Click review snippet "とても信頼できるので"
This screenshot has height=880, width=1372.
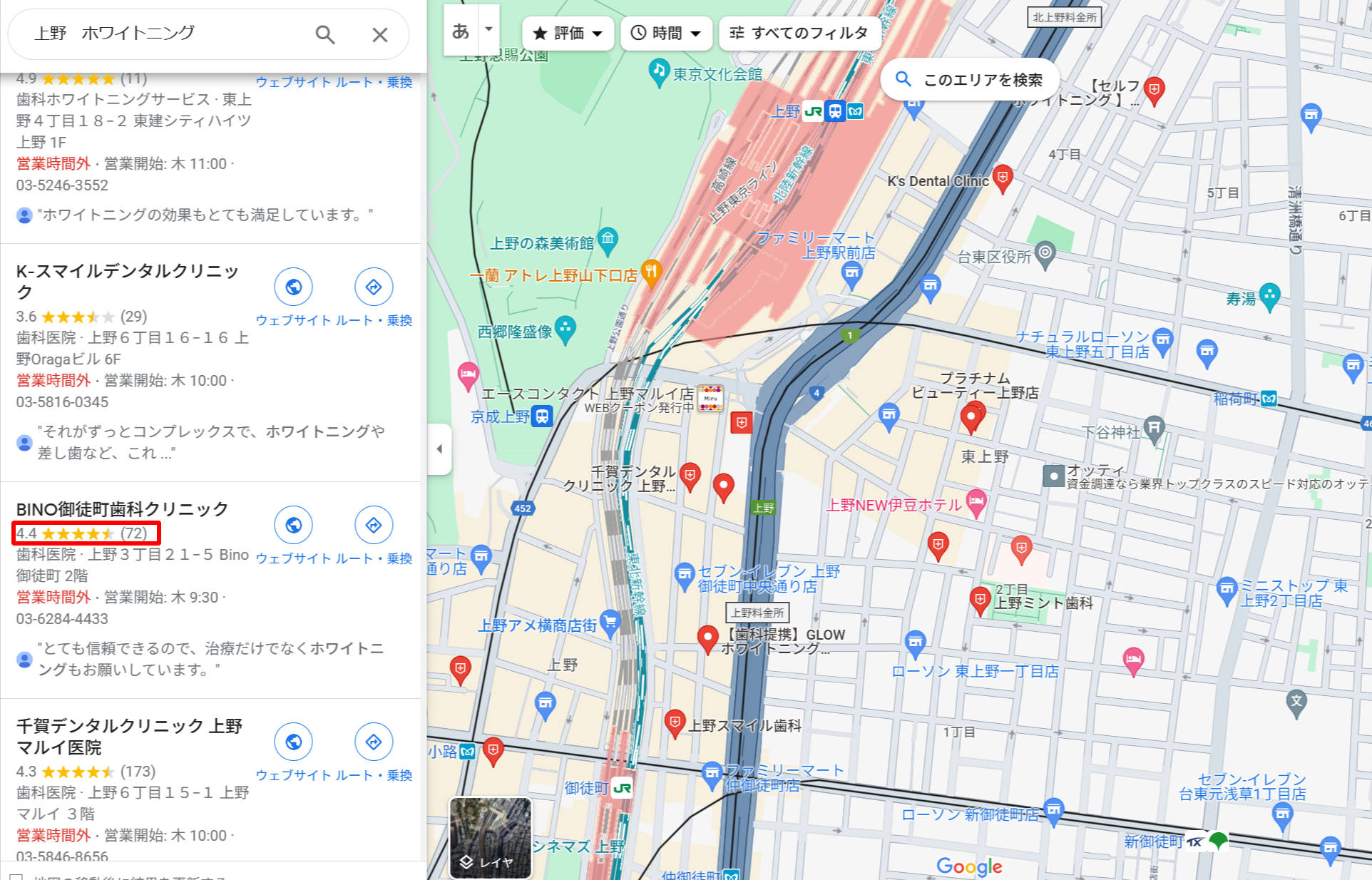211,659
